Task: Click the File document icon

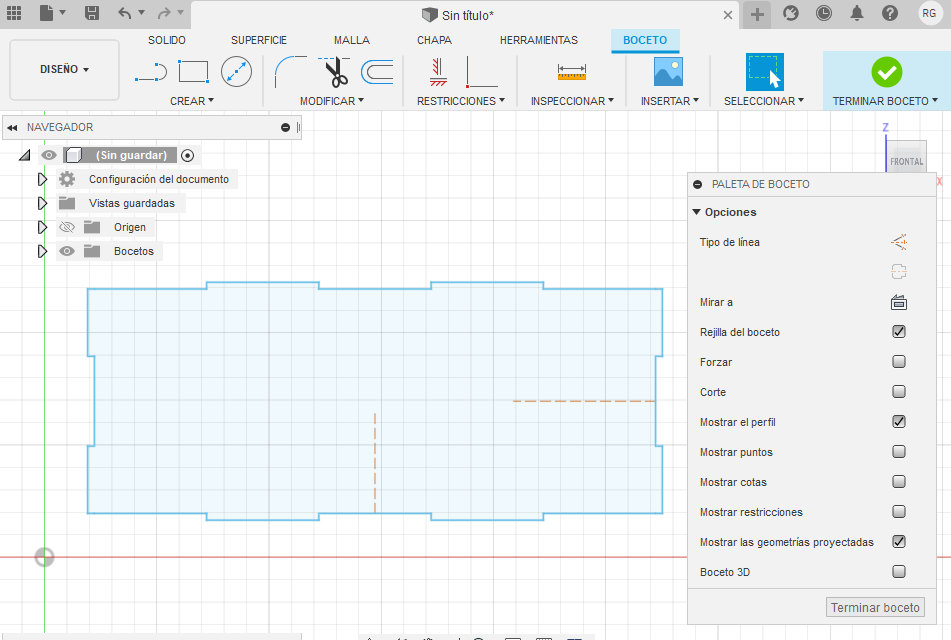Action: point(47,13)
